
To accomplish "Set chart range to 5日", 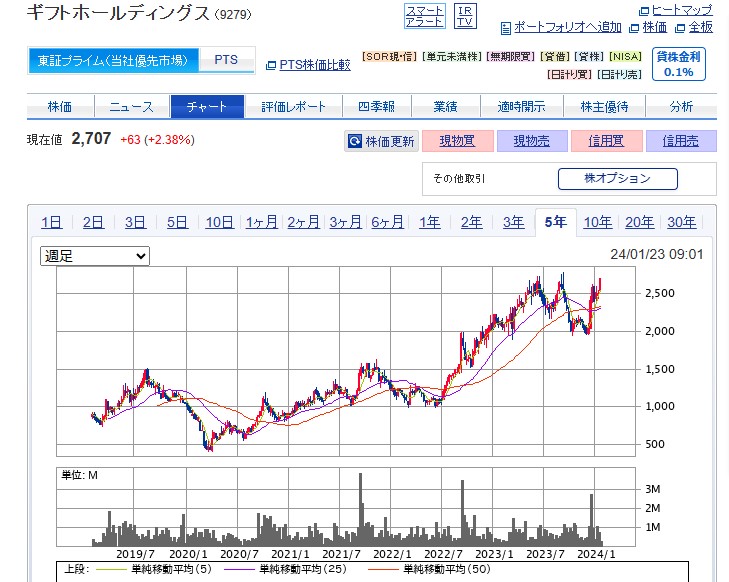I will (178, 222).
